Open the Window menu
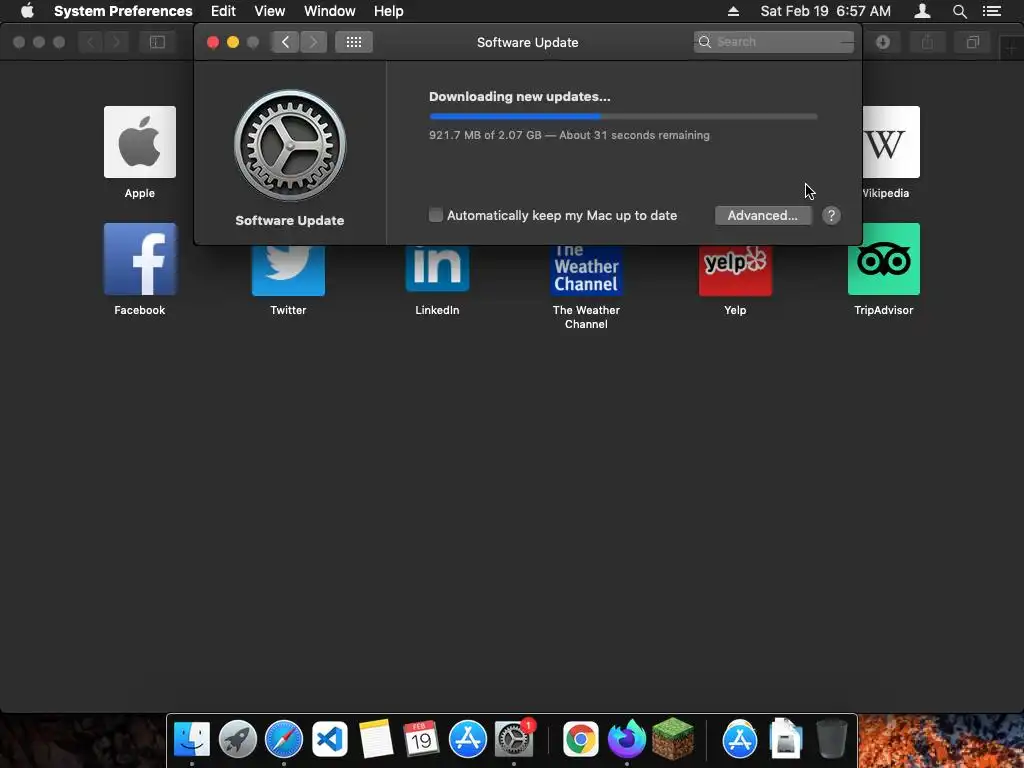Image resolution: width=1024 pixels, height=768 pixels. point(330,11)
